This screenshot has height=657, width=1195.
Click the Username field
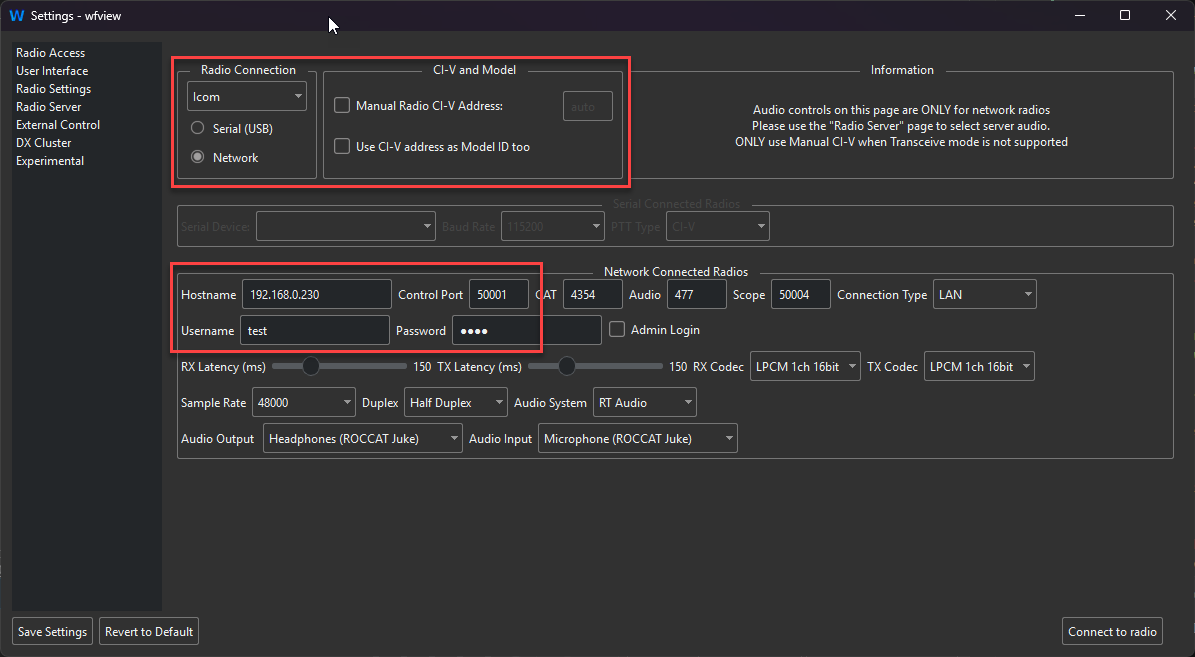[315, 331]
